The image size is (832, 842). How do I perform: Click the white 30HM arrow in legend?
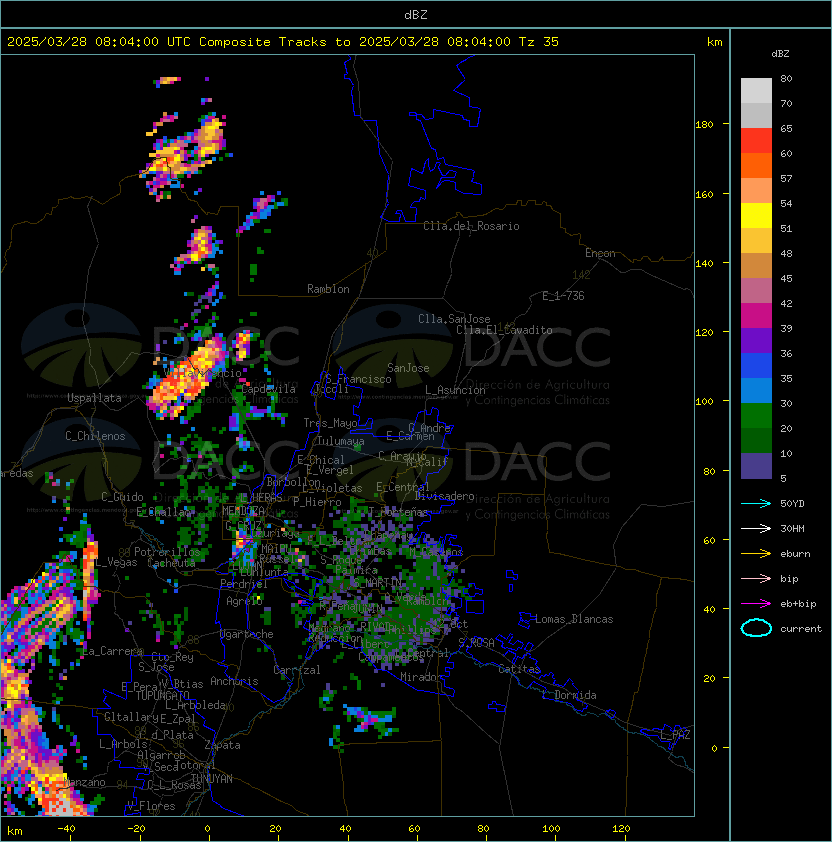point(756,528)
